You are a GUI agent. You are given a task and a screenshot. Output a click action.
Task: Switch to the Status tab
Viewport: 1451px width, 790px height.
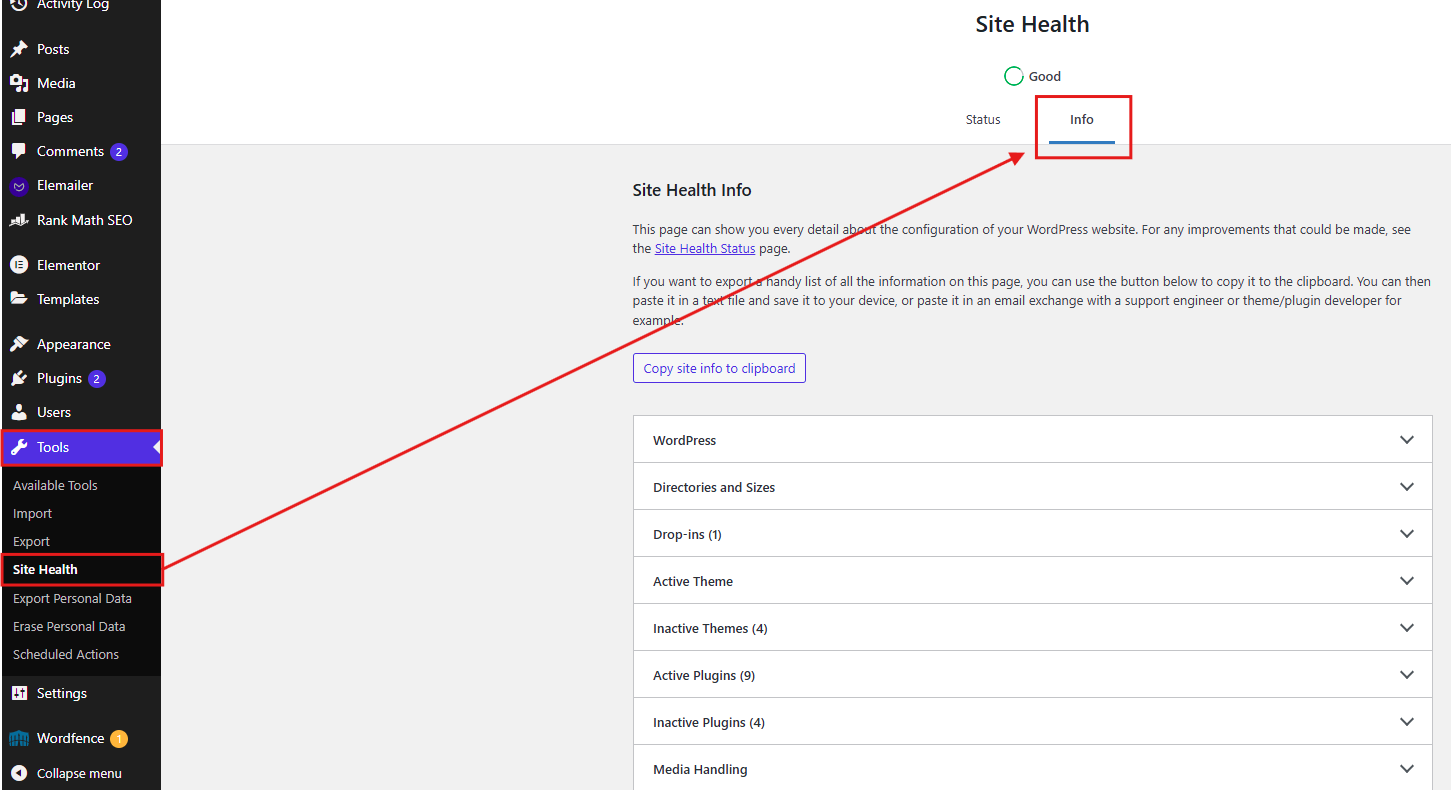coord(982,120)
